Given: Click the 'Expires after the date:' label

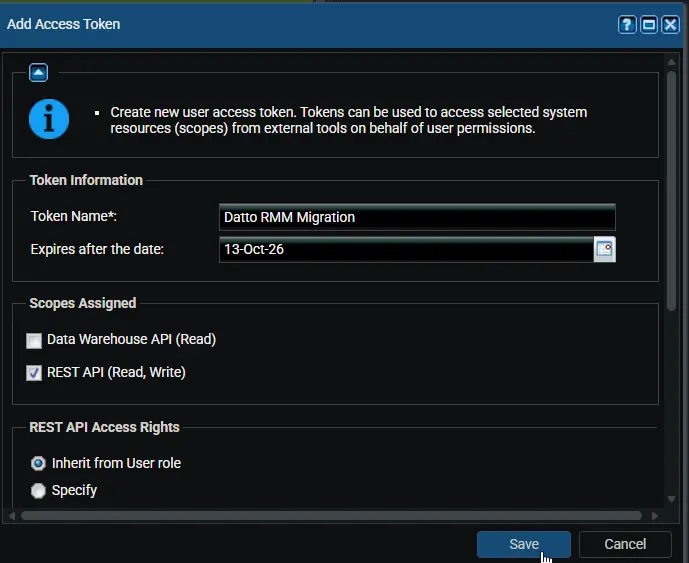Looking at the screenshot, I should pyautogui.click(x=97, y=249).
